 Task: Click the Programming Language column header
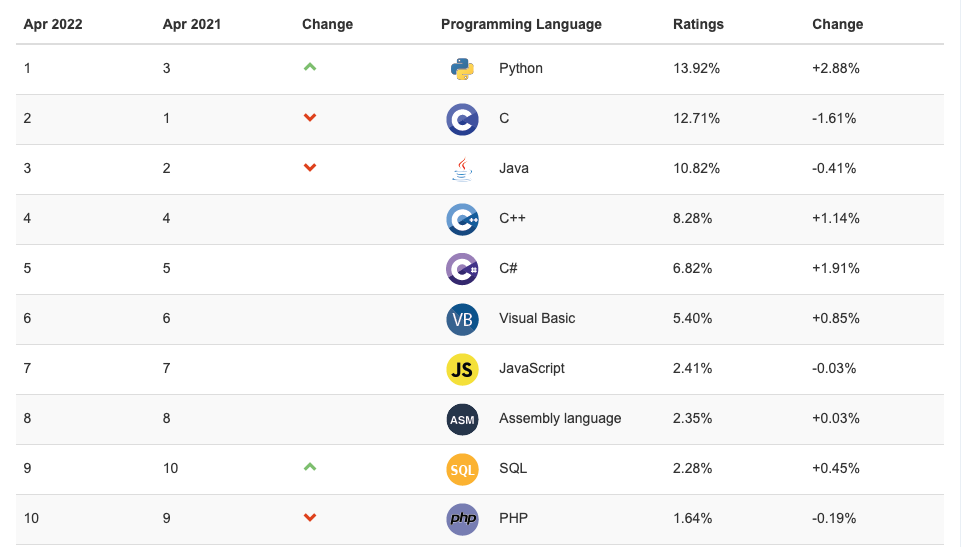(x=521, y=24)
